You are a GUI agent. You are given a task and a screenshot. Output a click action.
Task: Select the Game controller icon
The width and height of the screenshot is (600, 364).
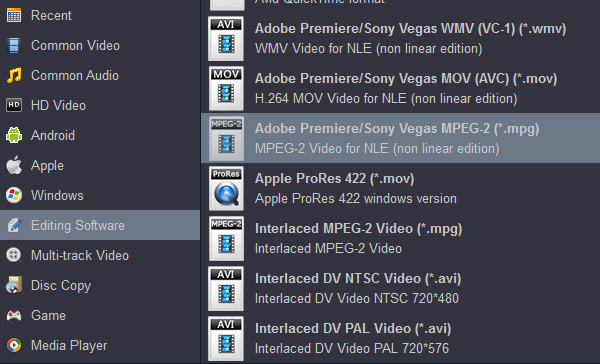(14, 315)
